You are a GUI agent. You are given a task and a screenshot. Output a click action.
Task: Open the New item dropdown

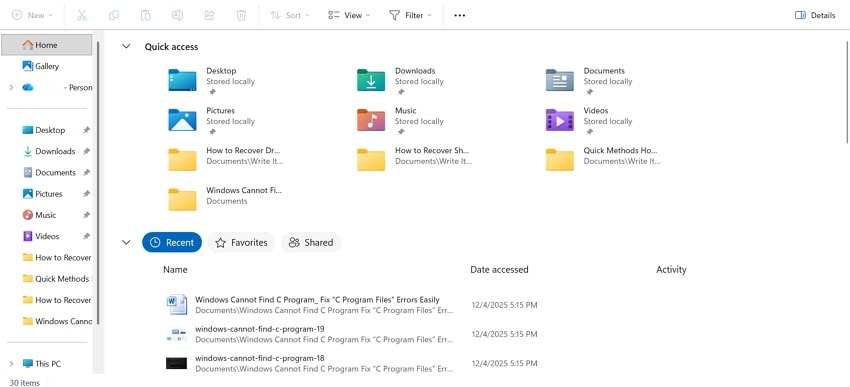(x=33, y=15)
